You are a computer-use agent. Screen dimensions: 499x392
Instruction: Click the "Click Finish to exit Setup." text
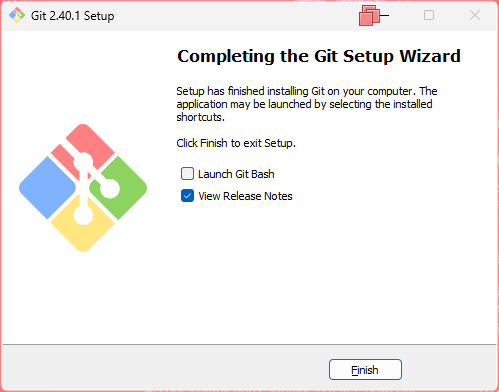[236, 143]
